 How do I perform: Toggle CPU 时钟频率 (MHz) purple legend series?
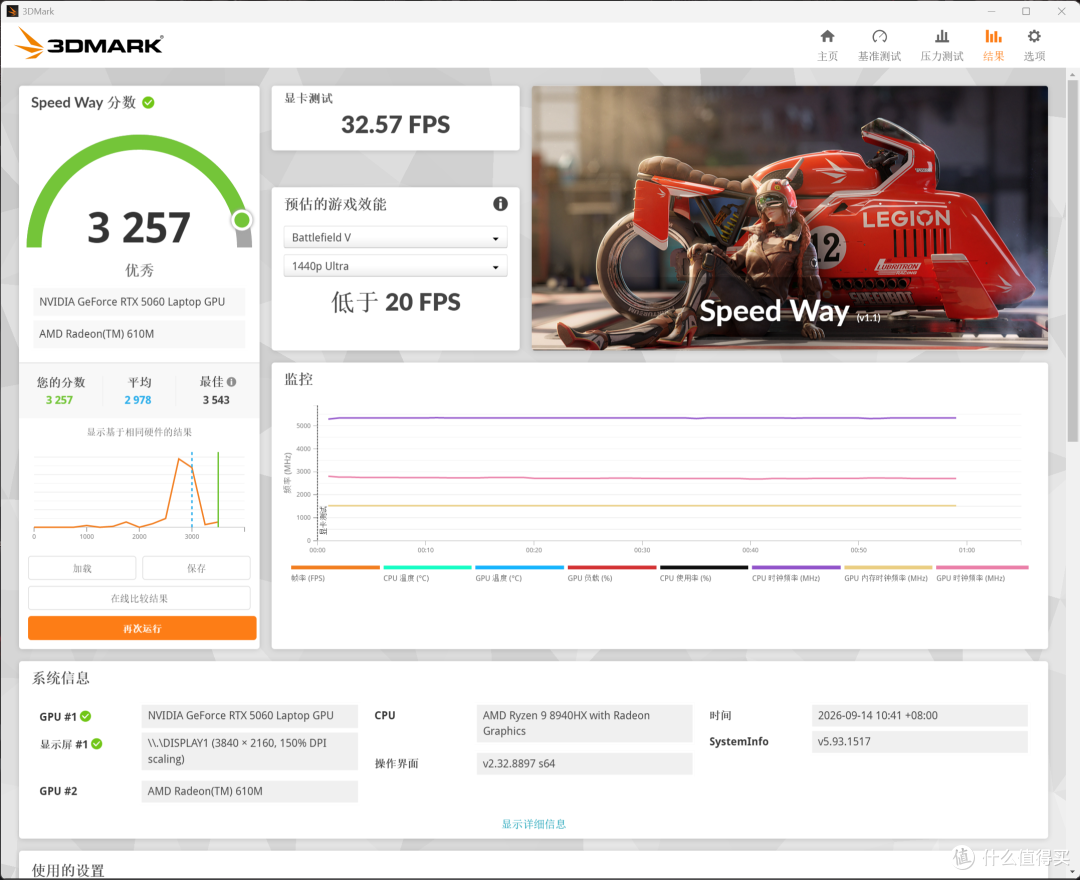(x=796, y=572)
